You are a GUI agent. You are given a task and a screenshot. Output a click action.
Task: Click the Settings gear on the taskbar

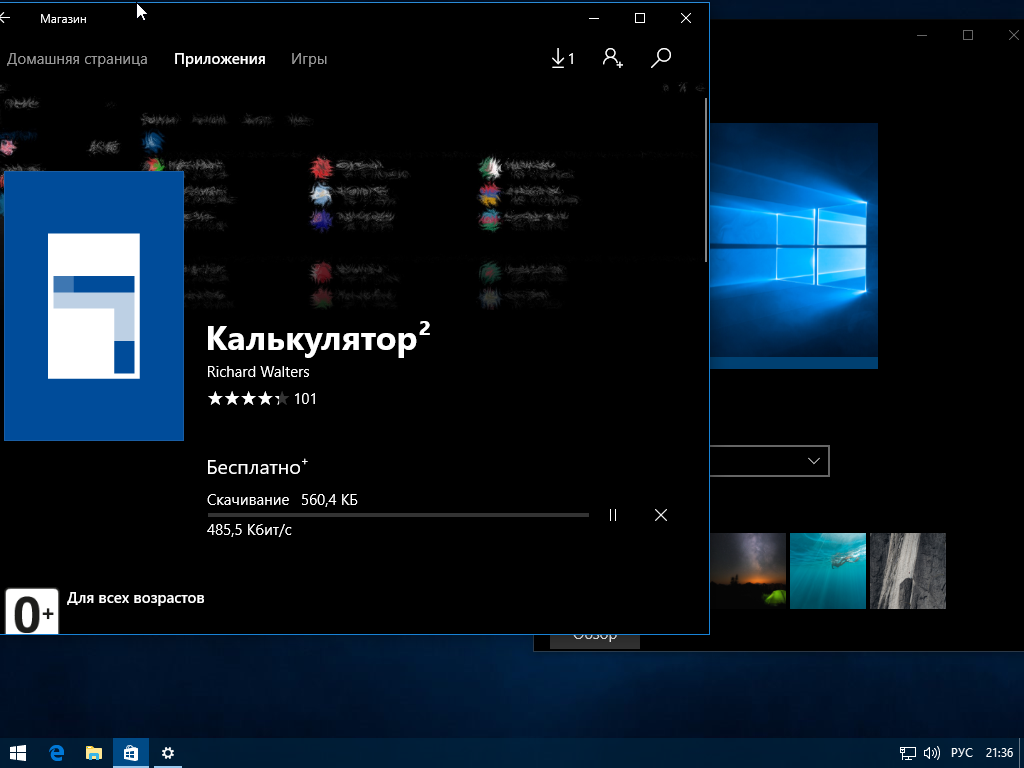(168, 753)
